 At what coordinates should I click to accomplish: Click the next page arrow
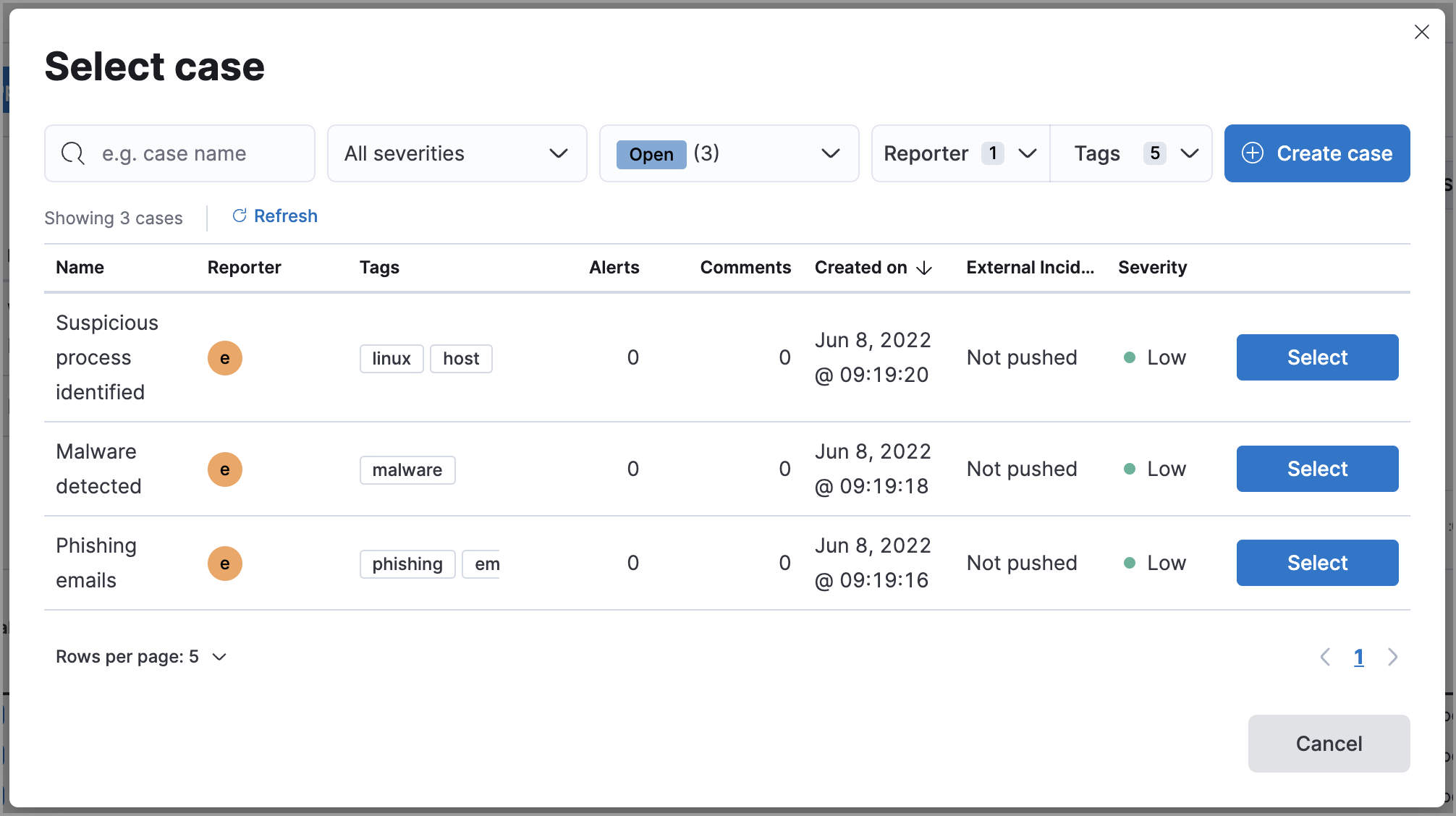point(1392,657)
